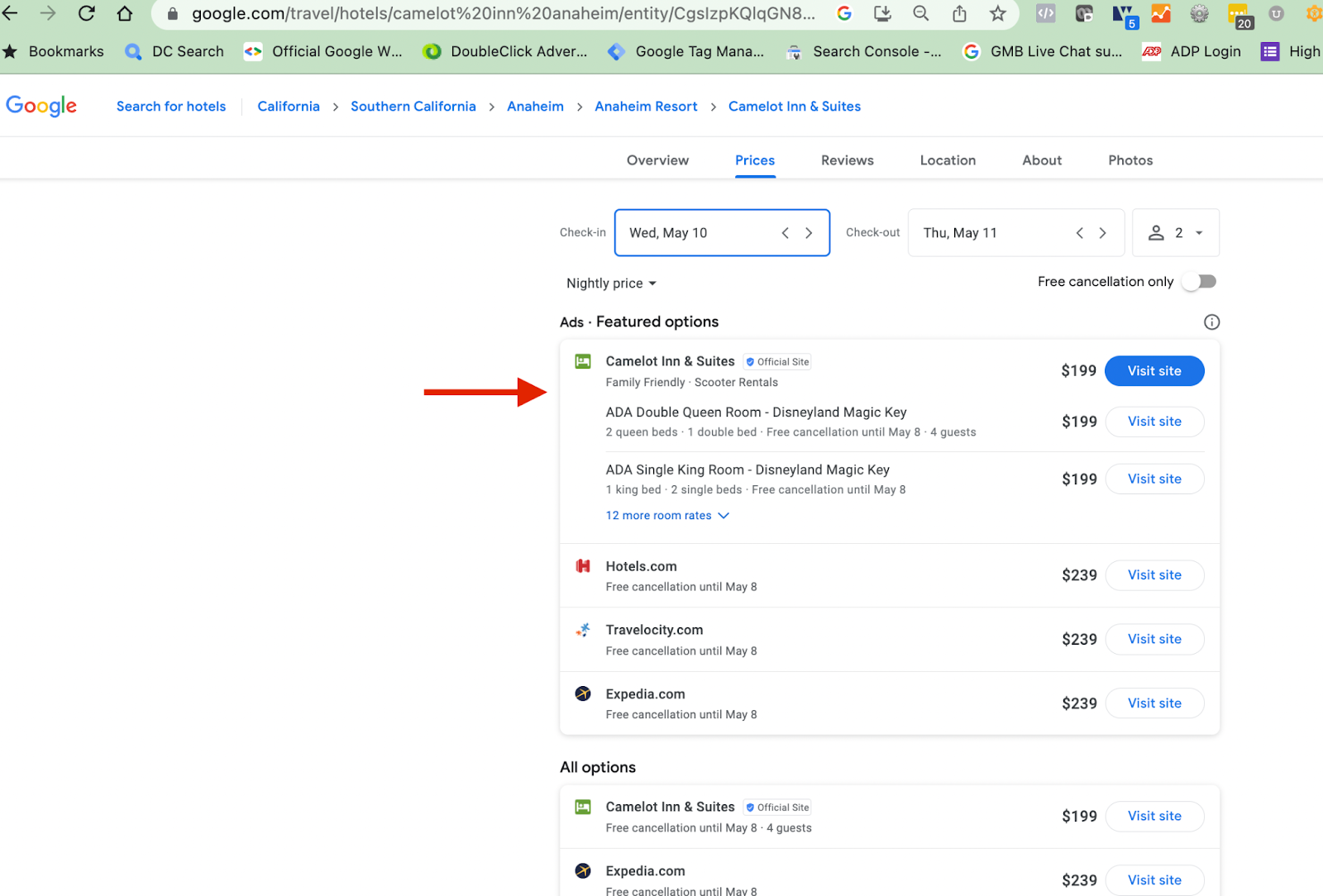
Task: Click the Anaheim Resort breadcrumb
Action: [x=646, y=107]
